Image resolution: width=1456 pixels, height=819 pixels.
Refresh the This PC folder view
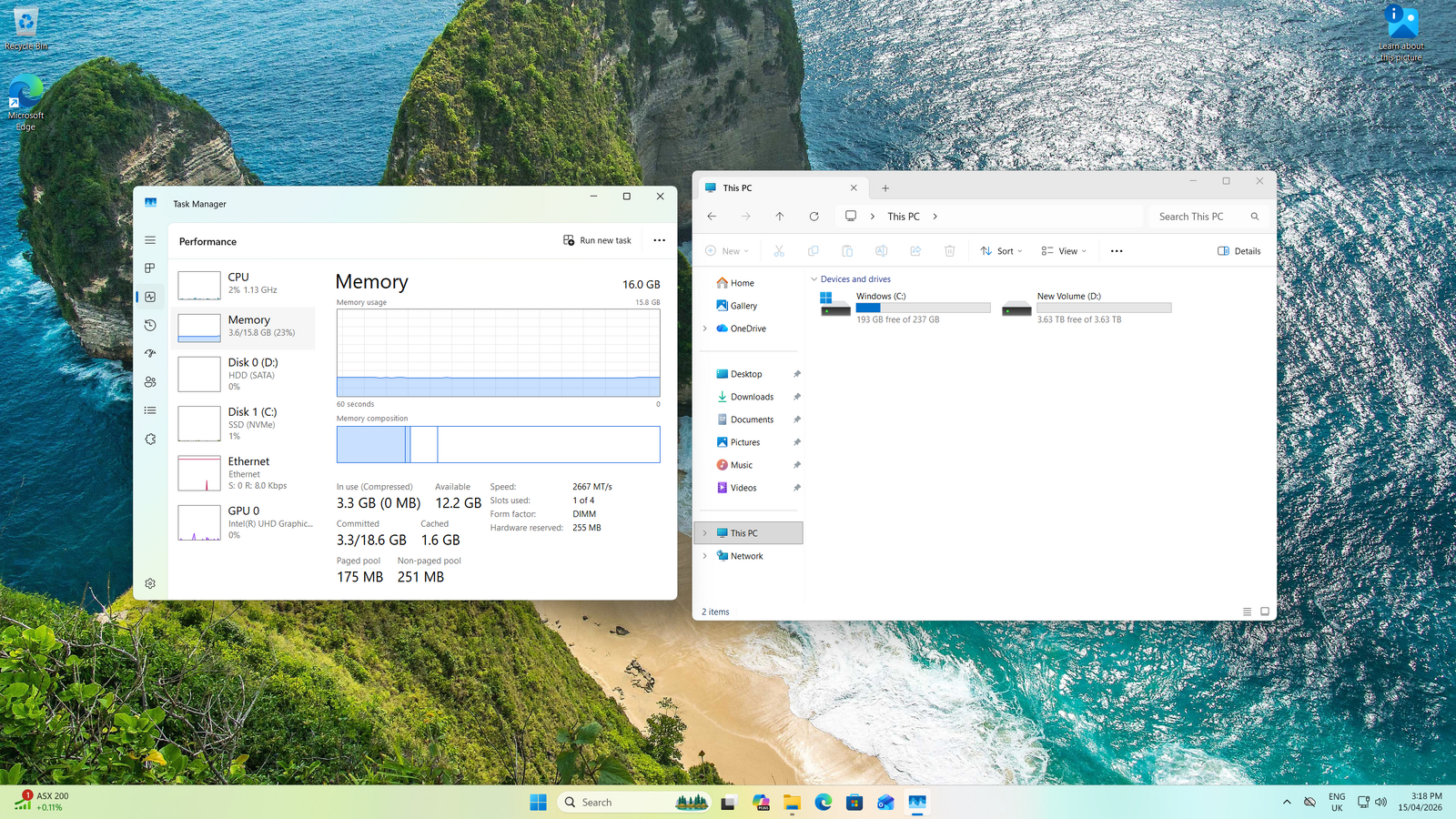814,217
